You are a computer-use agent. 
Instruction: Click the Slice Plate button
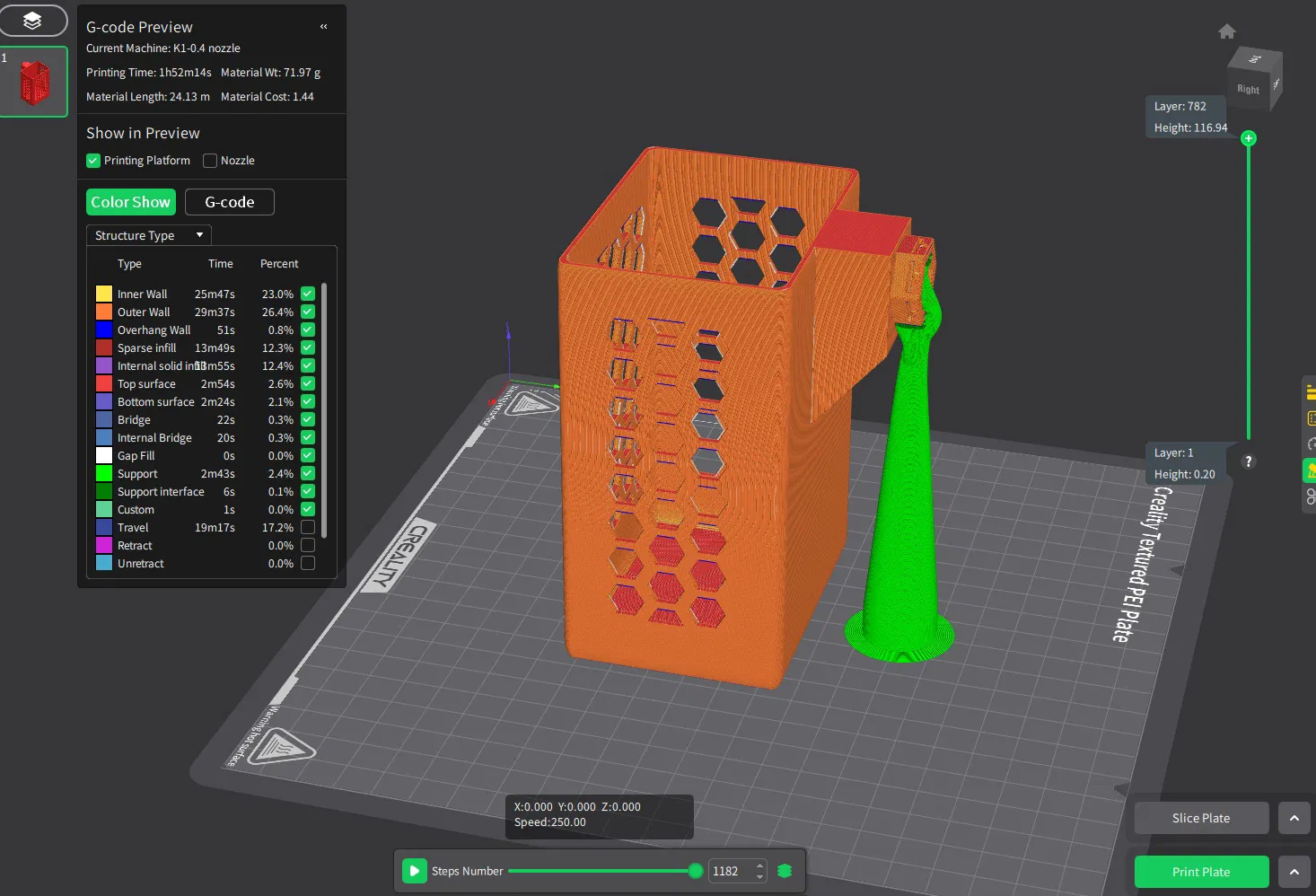coord(1200,818)
